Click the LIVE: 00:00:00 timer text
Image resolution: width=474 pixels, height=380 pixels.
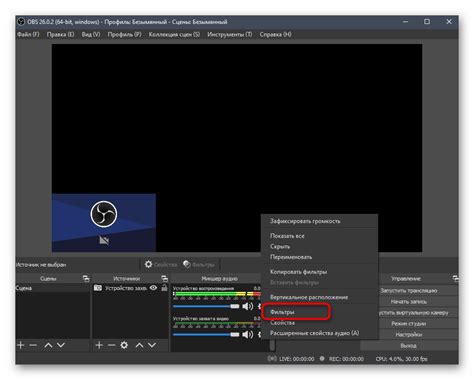click(x=297, y=359)
